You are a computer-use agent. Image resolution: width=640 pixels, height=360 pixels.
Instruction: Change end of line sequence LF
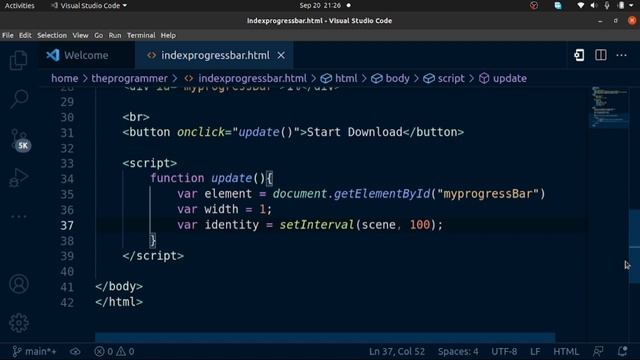coord(535,351)
